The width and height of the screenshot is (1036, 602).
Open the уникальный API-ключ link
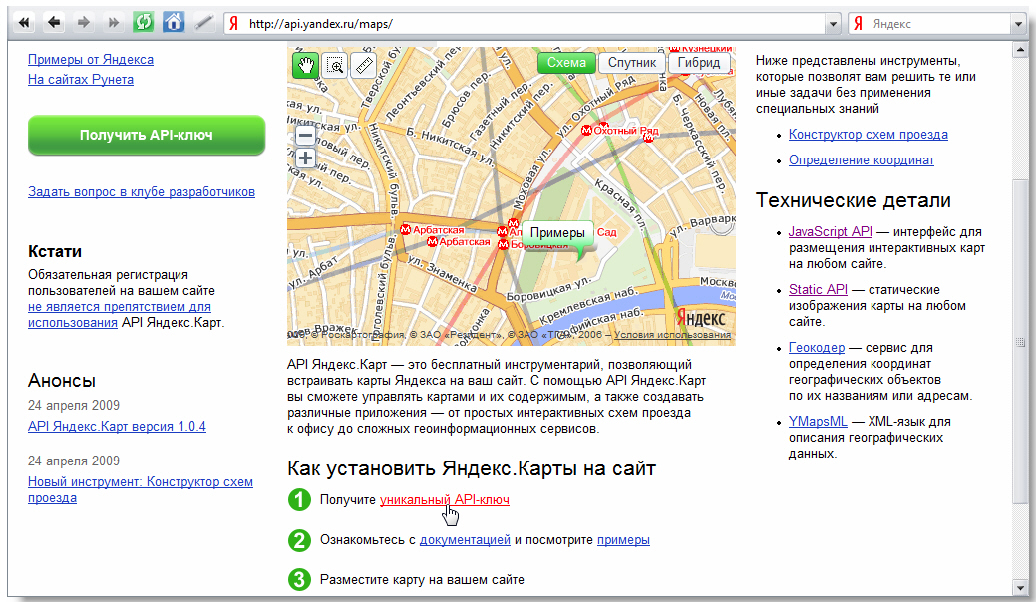pyautogui.click(x=444, y=499)
